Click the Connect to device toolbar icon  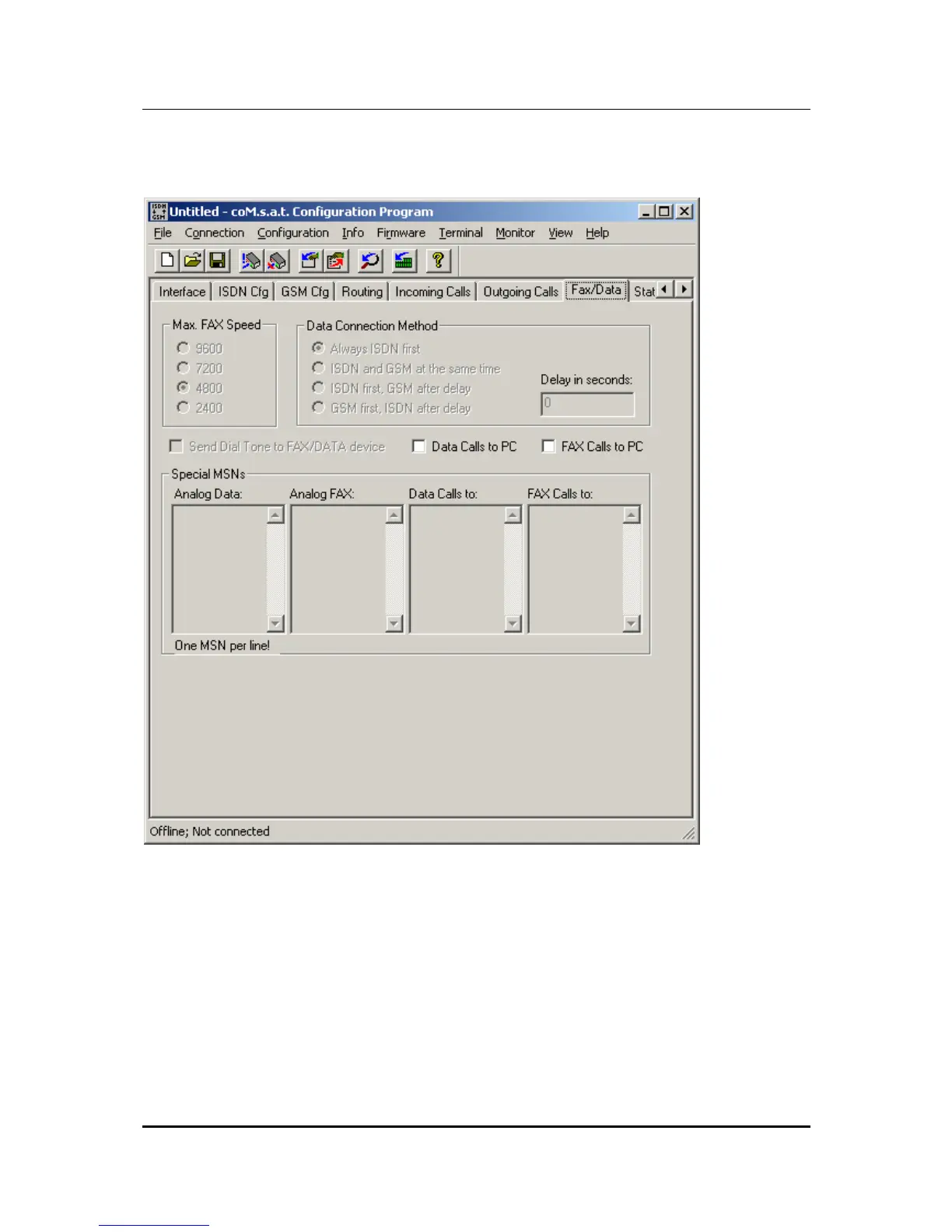(x=250, y=261)
